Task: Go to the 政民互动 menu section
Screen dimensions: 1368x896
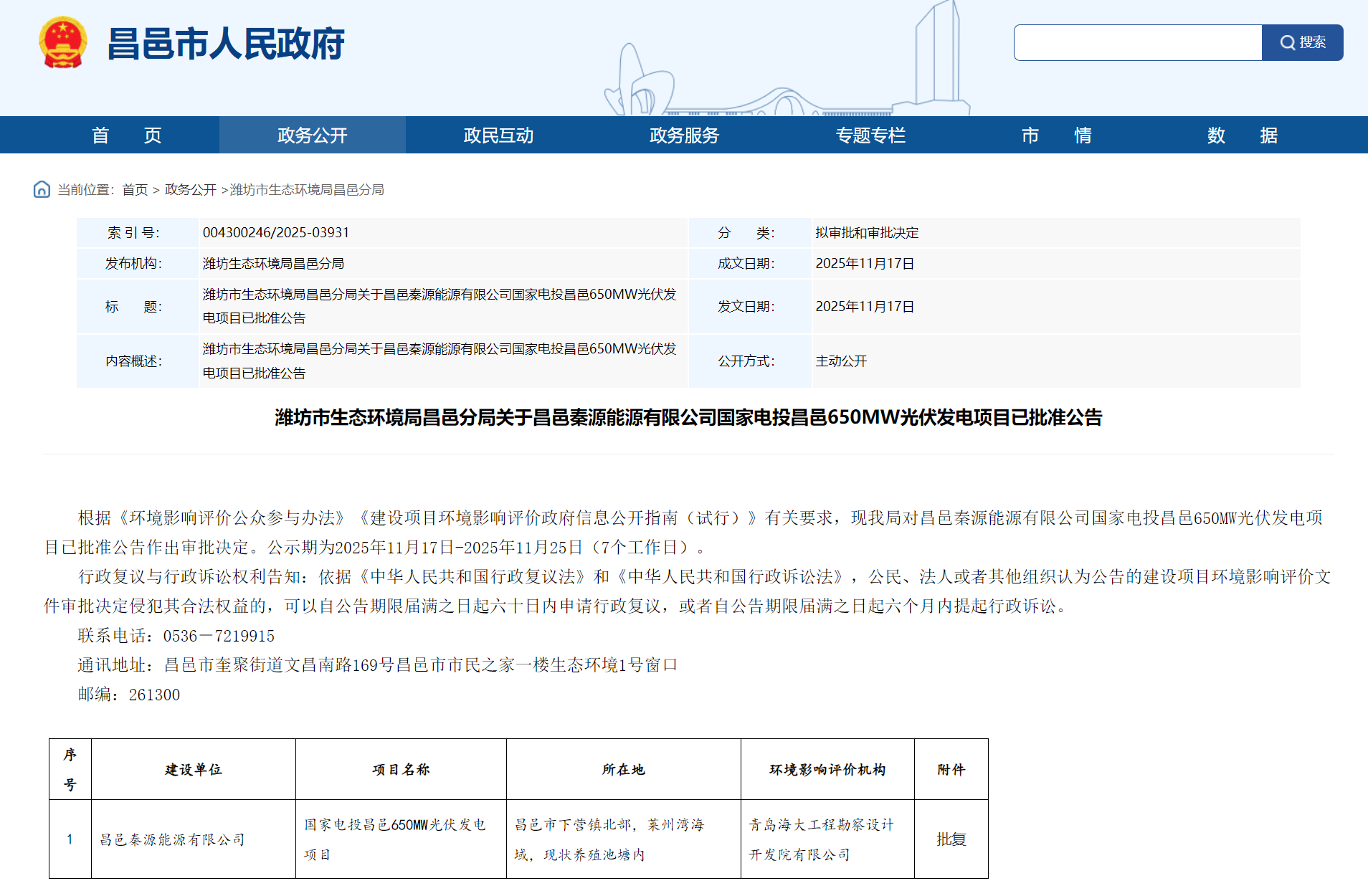Action: click(x=498, y=135)
